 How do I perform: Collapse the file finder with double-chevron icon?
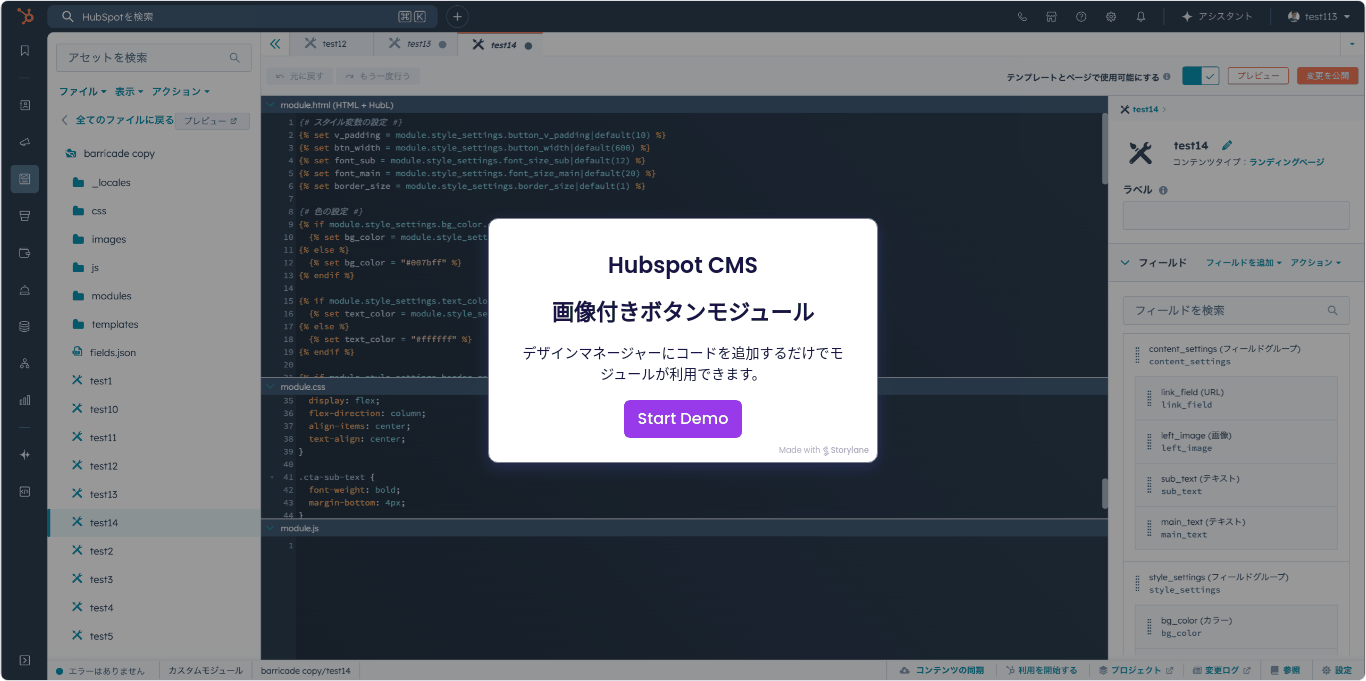point(275,44)
